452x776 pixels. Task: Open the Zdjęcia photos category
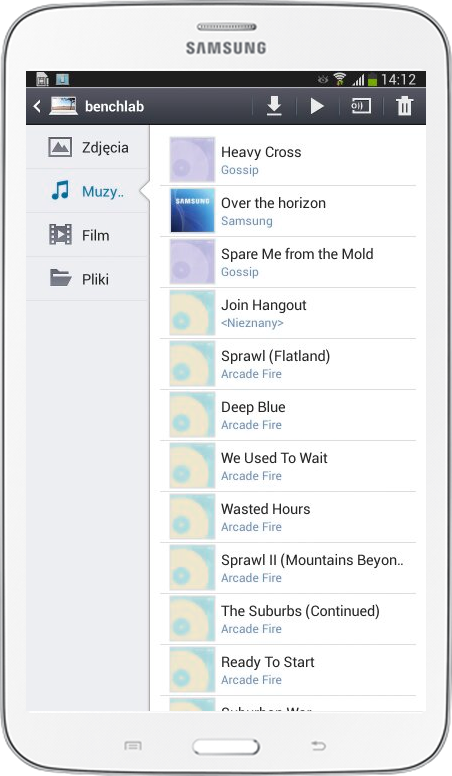point(88,147)
